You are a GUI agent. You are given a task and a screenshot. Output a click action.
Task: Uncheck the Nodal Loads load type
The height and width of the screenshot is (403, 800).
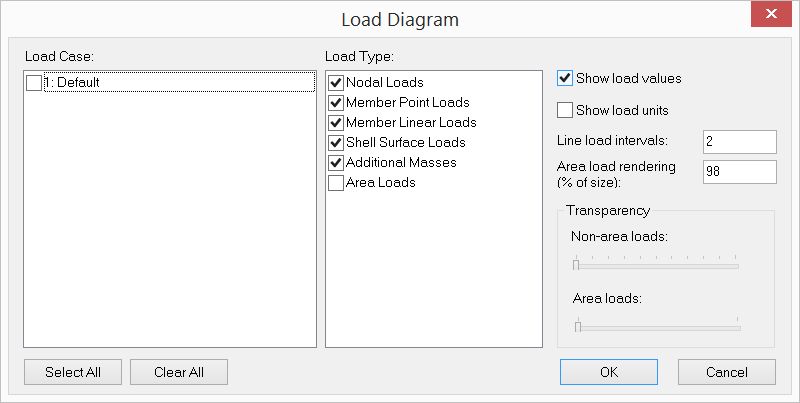[336, 82]
